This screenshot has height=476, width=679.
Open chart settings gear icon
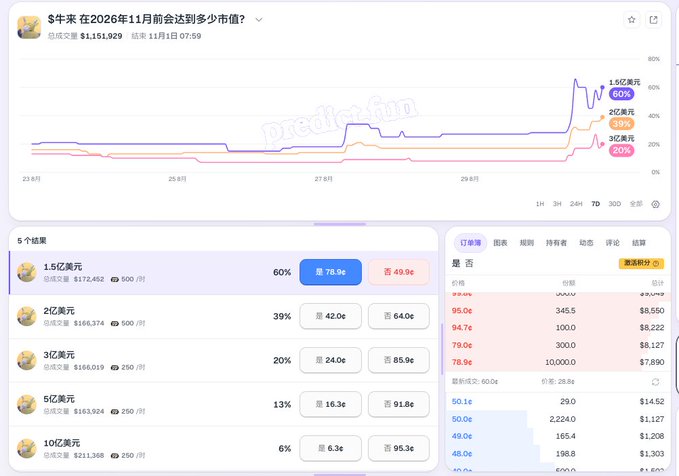[655, 204]
